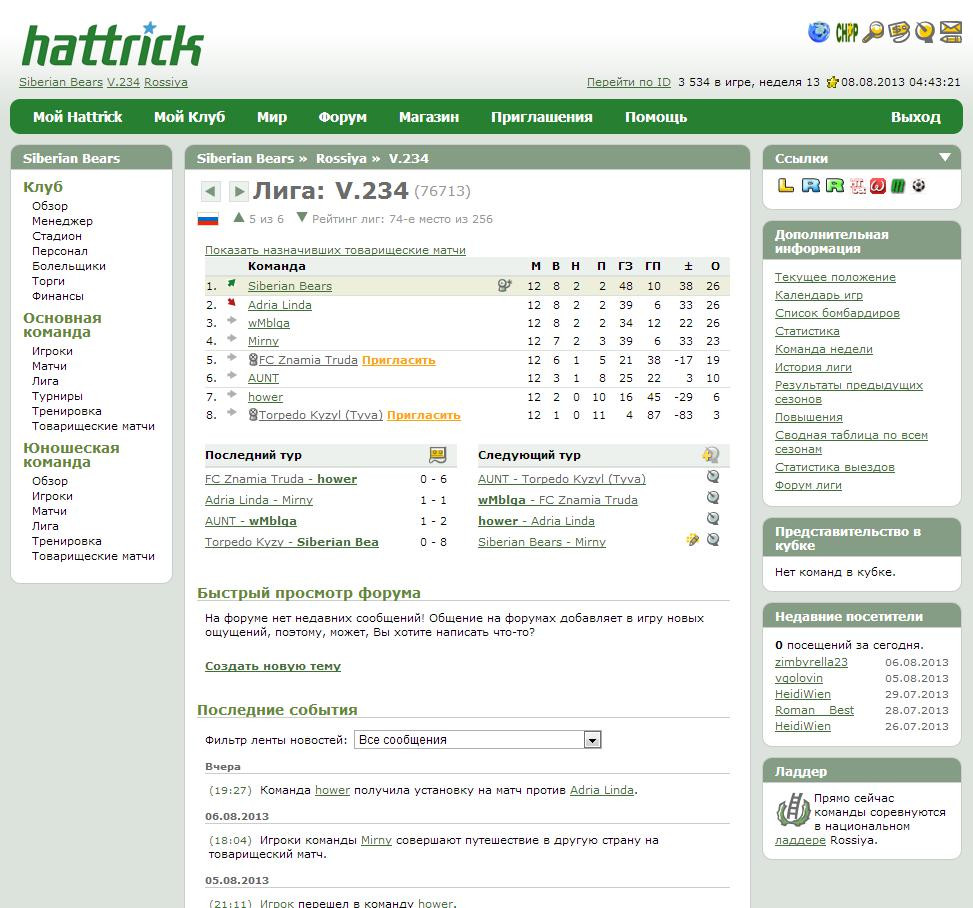
Task: Open Мой Клуб menu
Action: (x=189, y=117)
